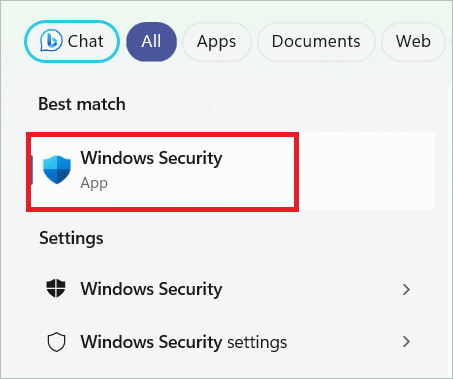The height and width of the screenshot is (379, 453).
Task: Click the blank area right of the red outline
Action: point(367,171)
